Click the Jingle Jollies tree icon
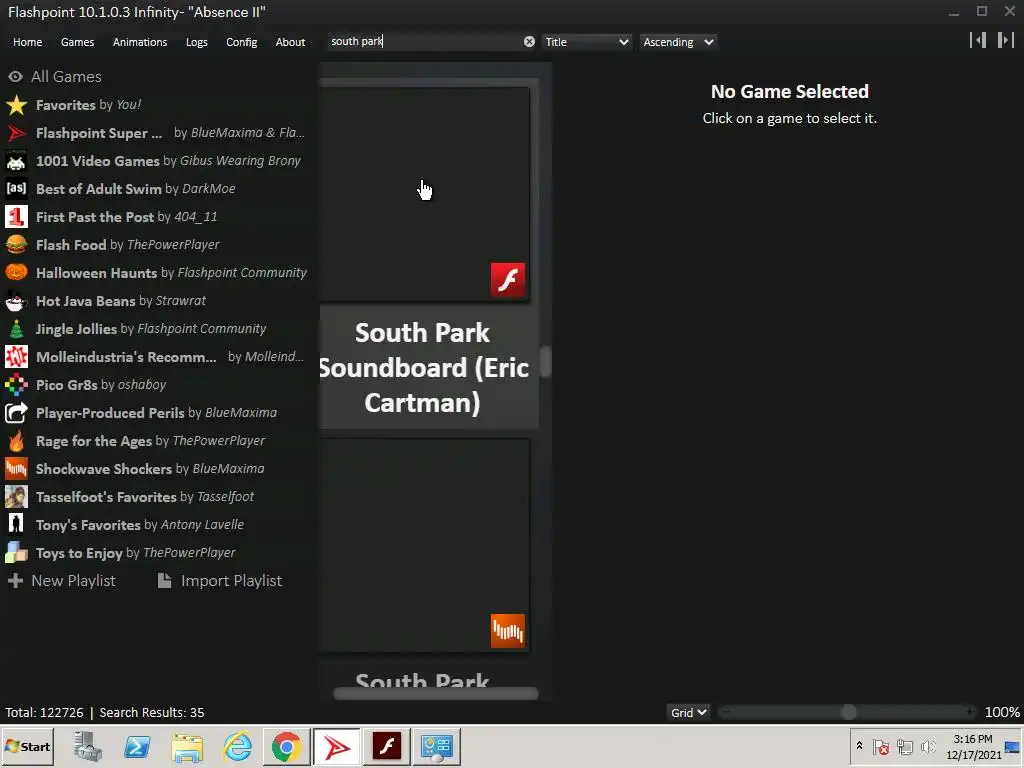The image size is (1024, 768). [16, 329]
